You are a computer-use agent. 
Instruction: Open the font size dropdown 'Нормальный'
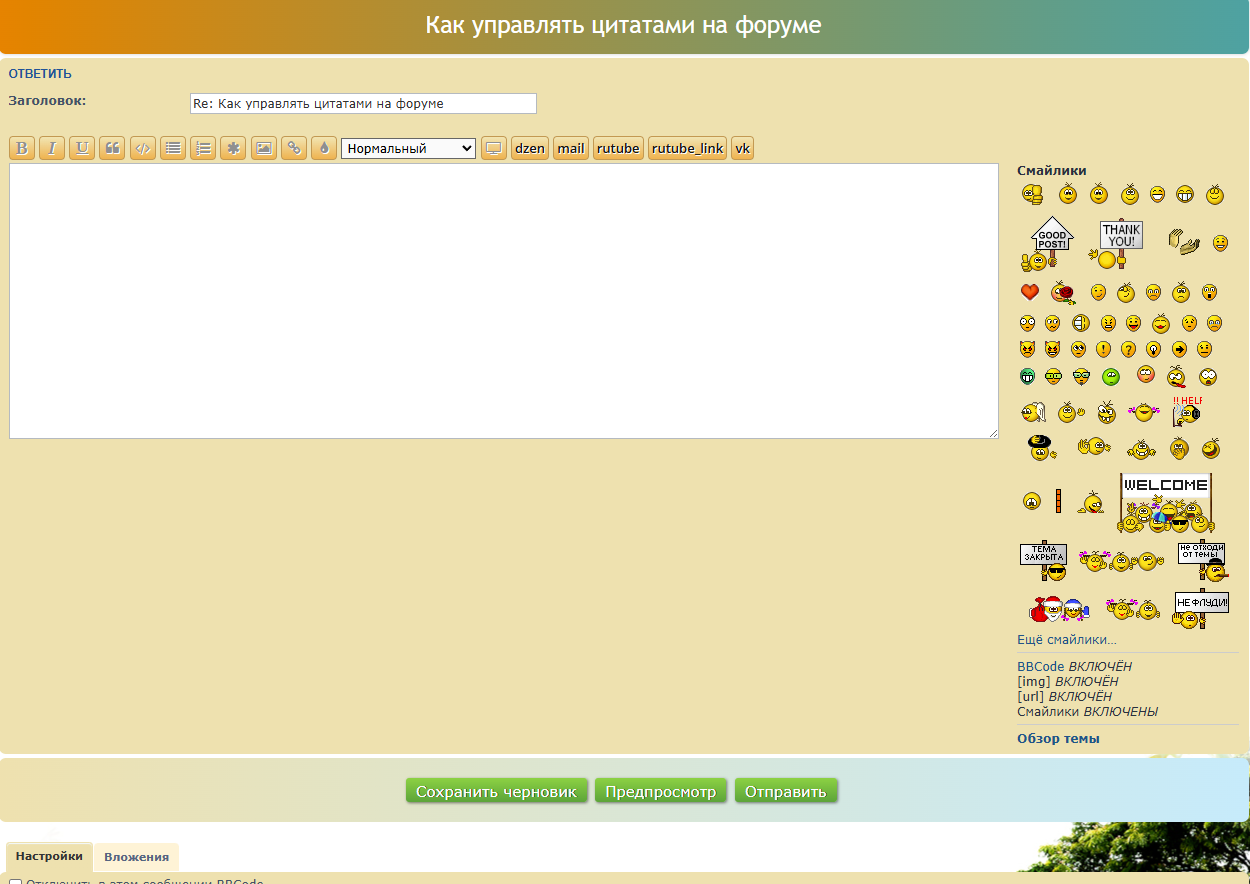pos(408,148)
